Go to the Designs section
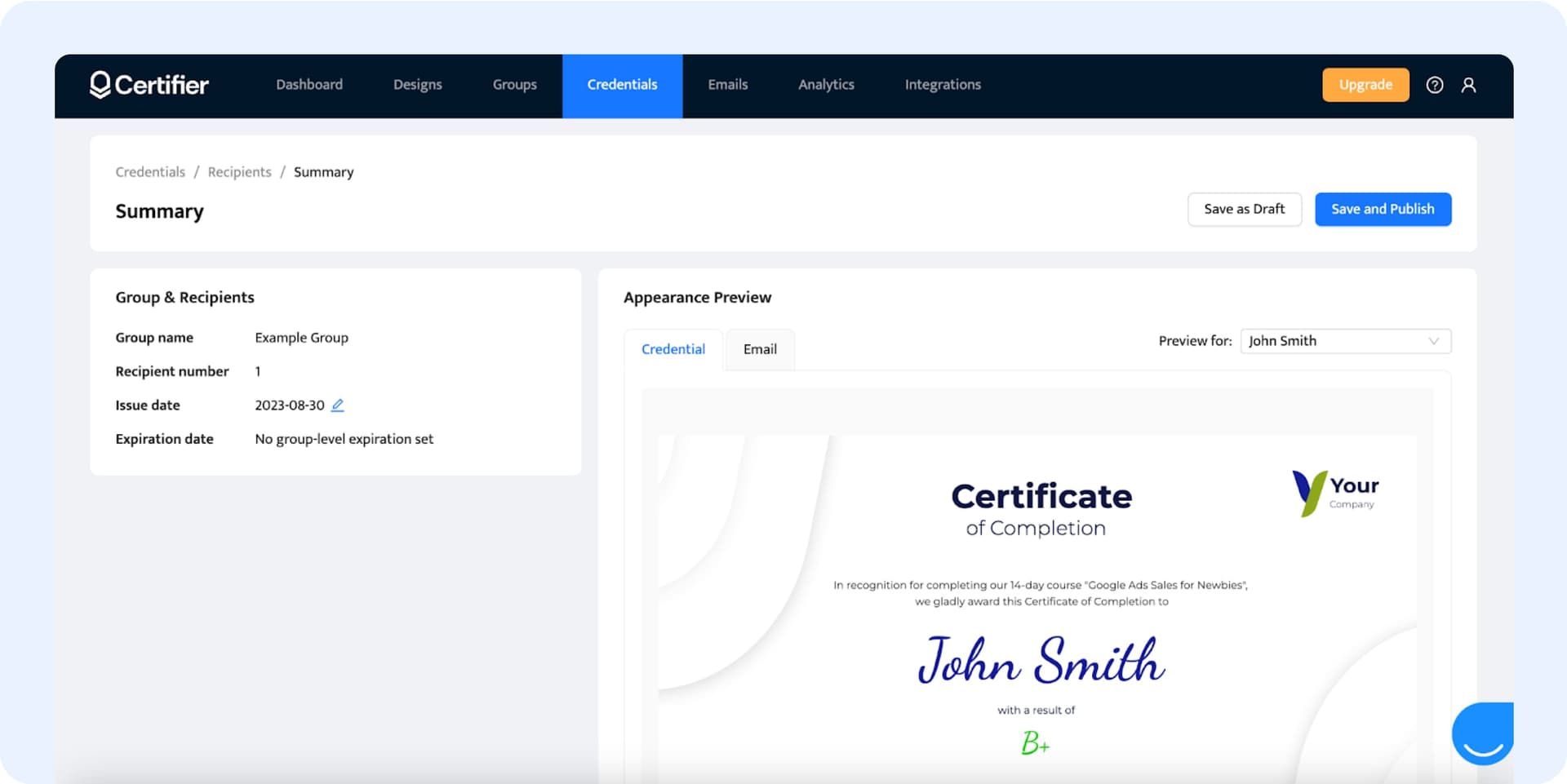The height and width of the screenshot is (784, 1567). 417,85
